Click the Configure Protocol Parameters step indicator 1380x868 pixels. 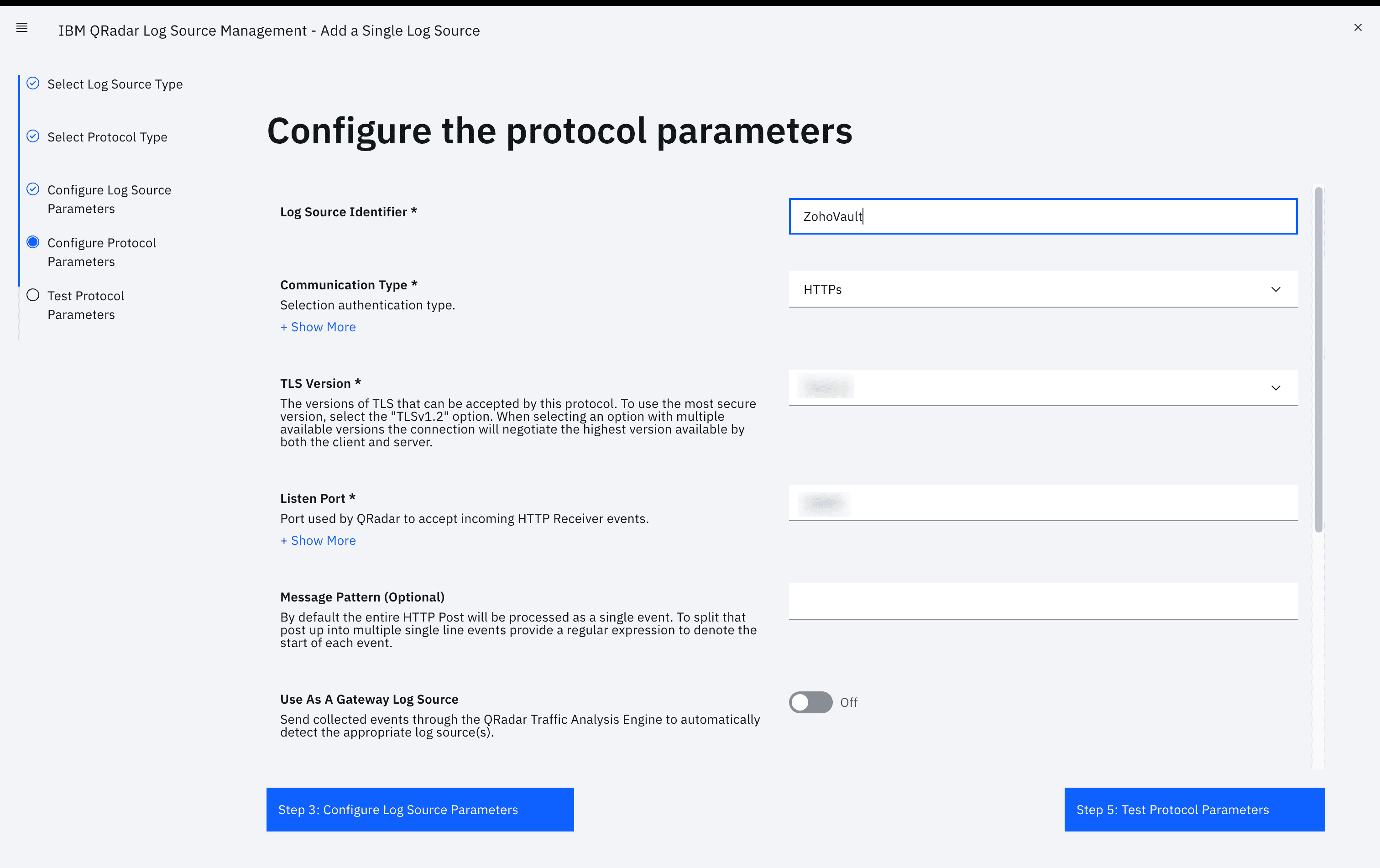[x=33, y=242]
